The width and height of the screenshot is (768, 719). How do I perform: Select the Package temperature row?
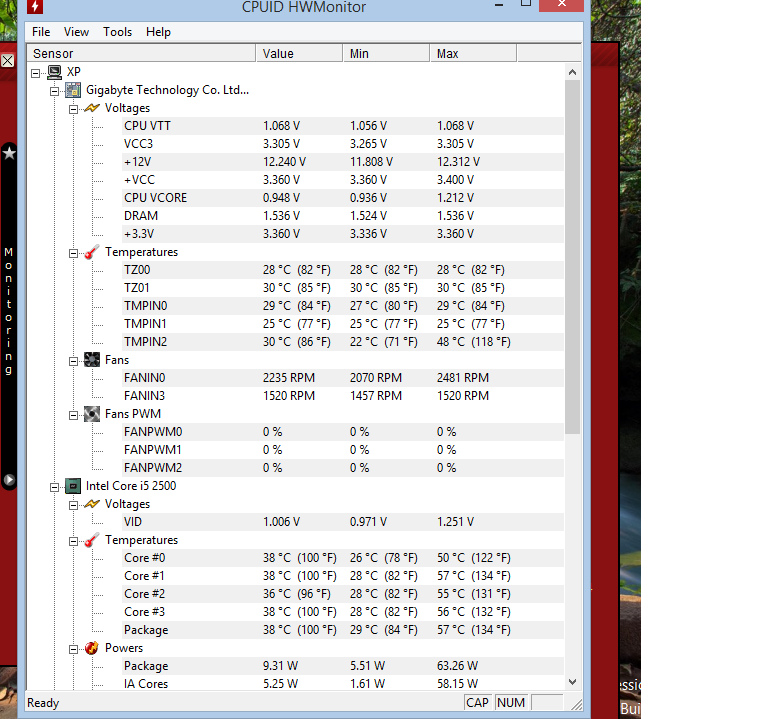tap(343, 630)
